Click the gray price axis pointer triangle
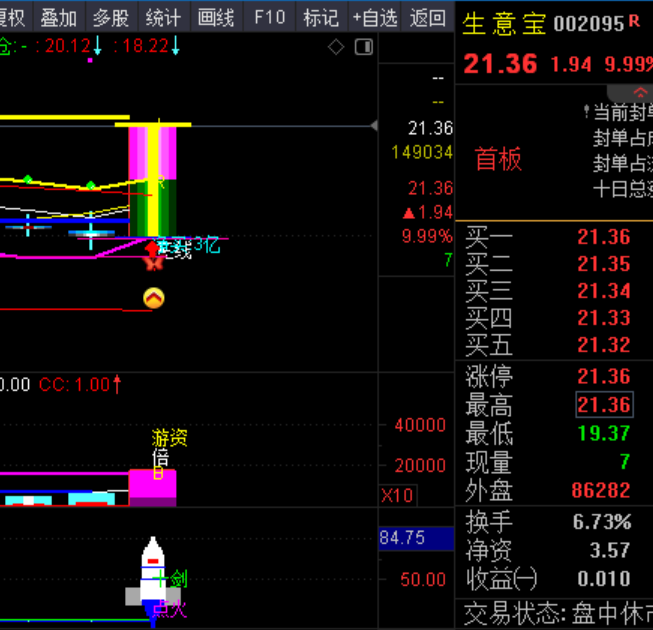The width and height of the screenshot is (653, 630). click(x=374, y=125)
